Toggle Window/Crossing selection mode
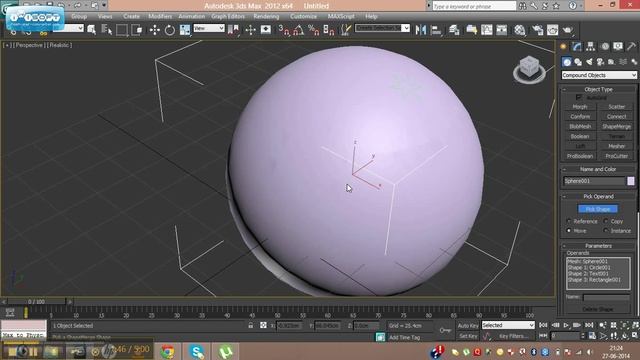Screen dimensions: 640x360 [137, 30]
